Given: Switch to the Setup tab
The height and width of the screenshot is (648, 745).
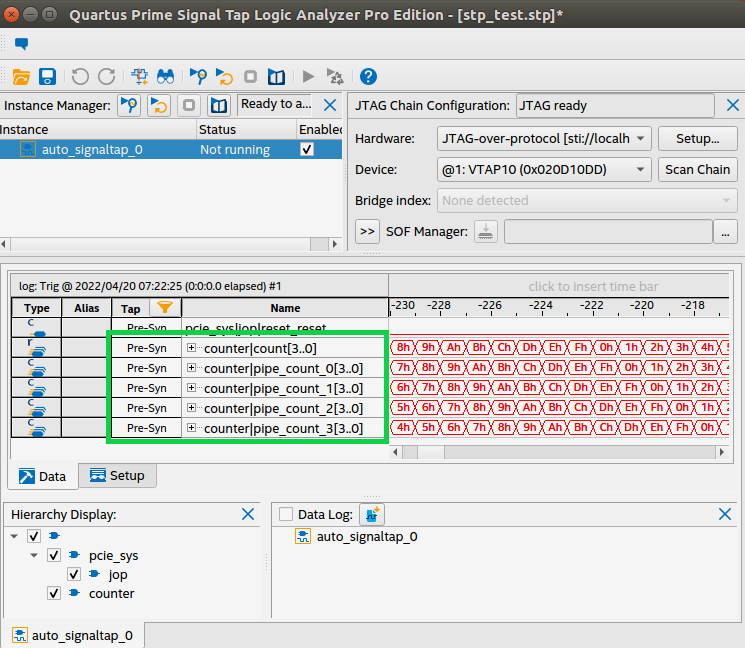Looking at the screenshot, I should [x=117, y=476].
